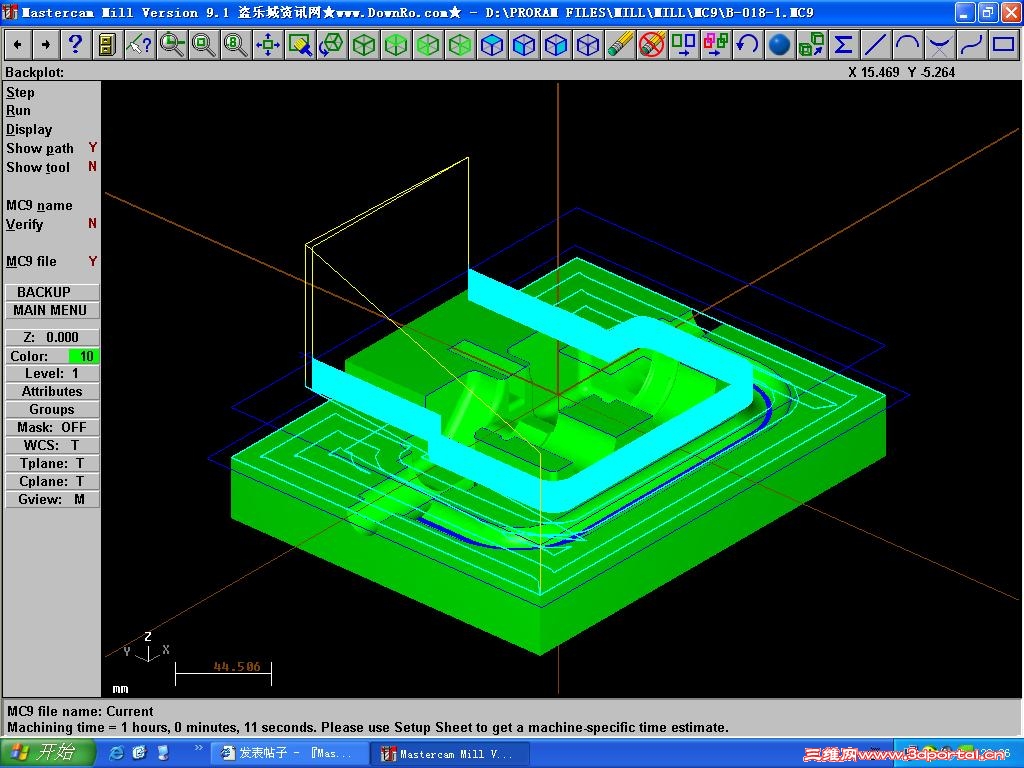Open the WCS: T setting

pos(52,445)
